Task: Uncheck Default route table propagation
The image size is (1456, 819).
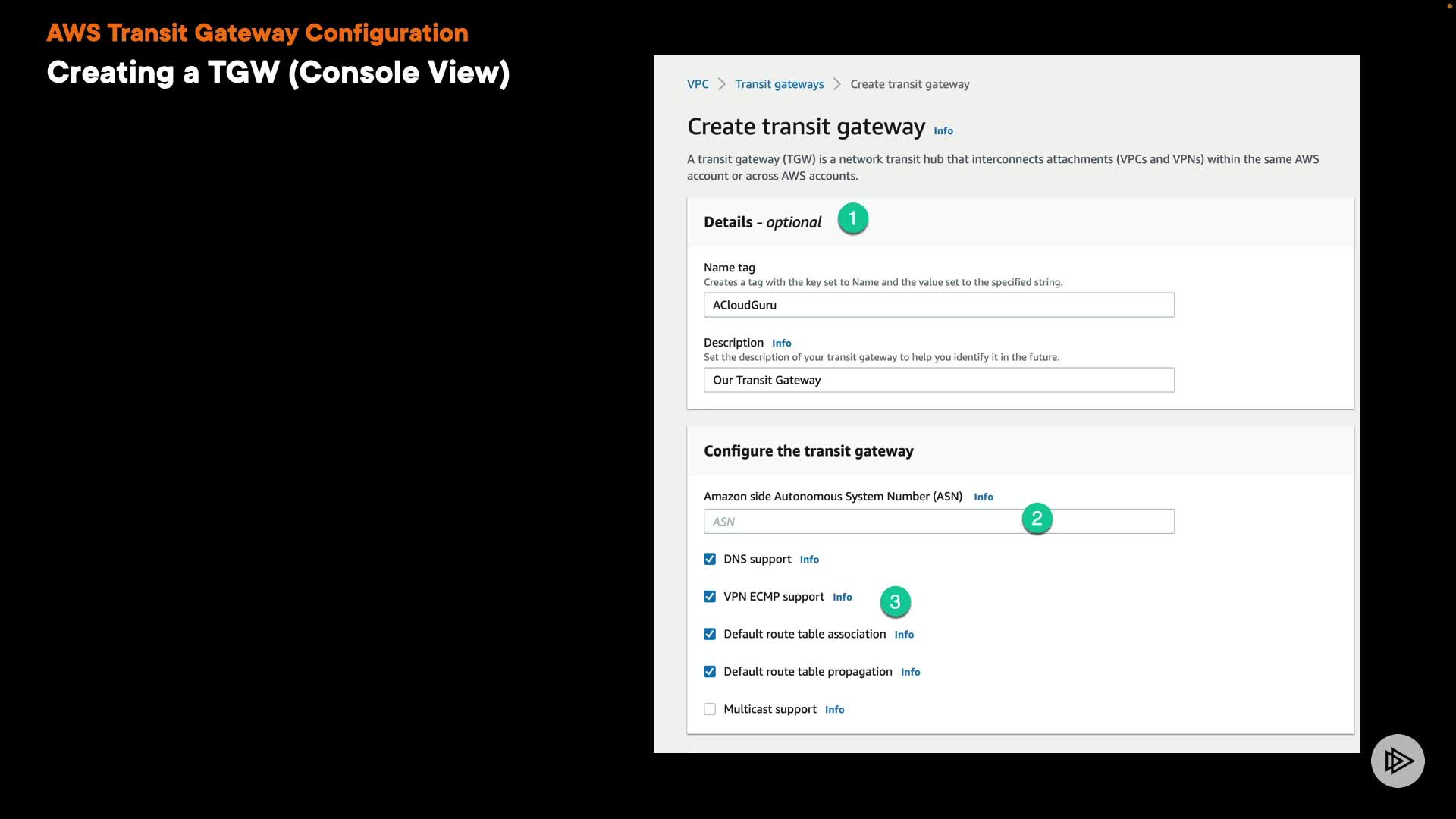Action: click(x=710, y=672)
